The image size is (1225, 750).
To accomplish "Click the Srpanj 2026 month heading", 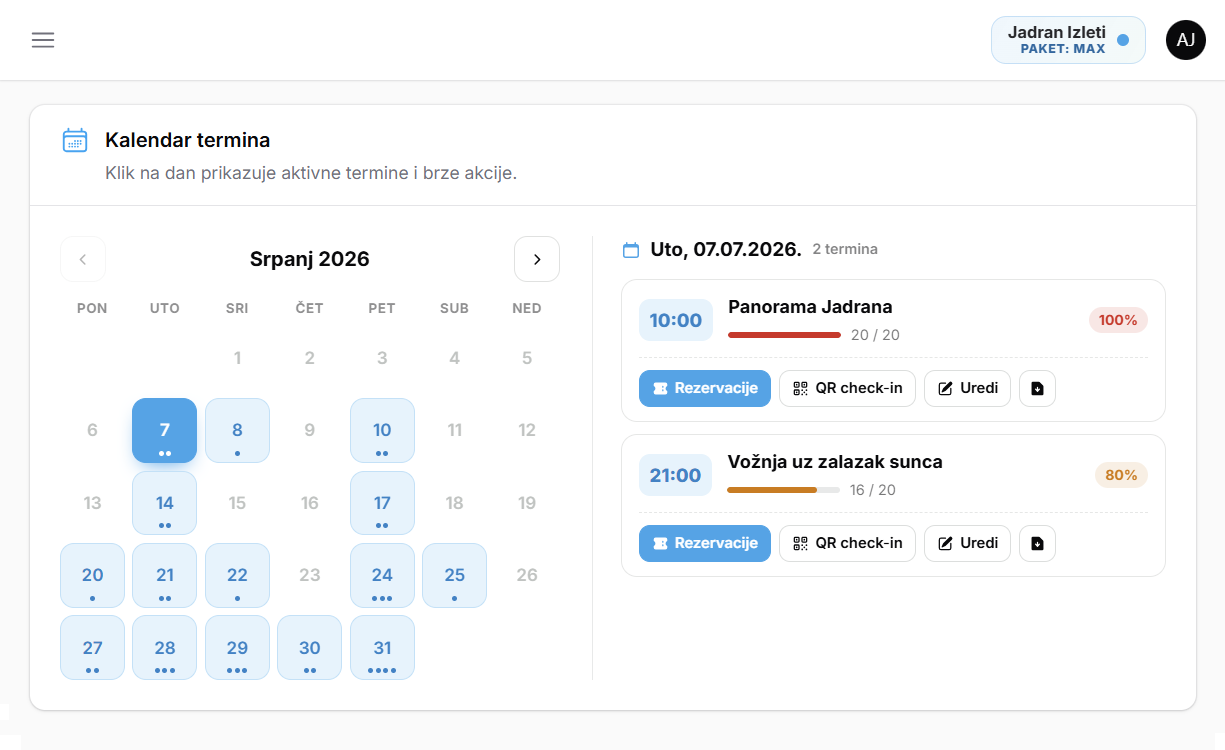I will pyautogui.click(x=310, y=259).
